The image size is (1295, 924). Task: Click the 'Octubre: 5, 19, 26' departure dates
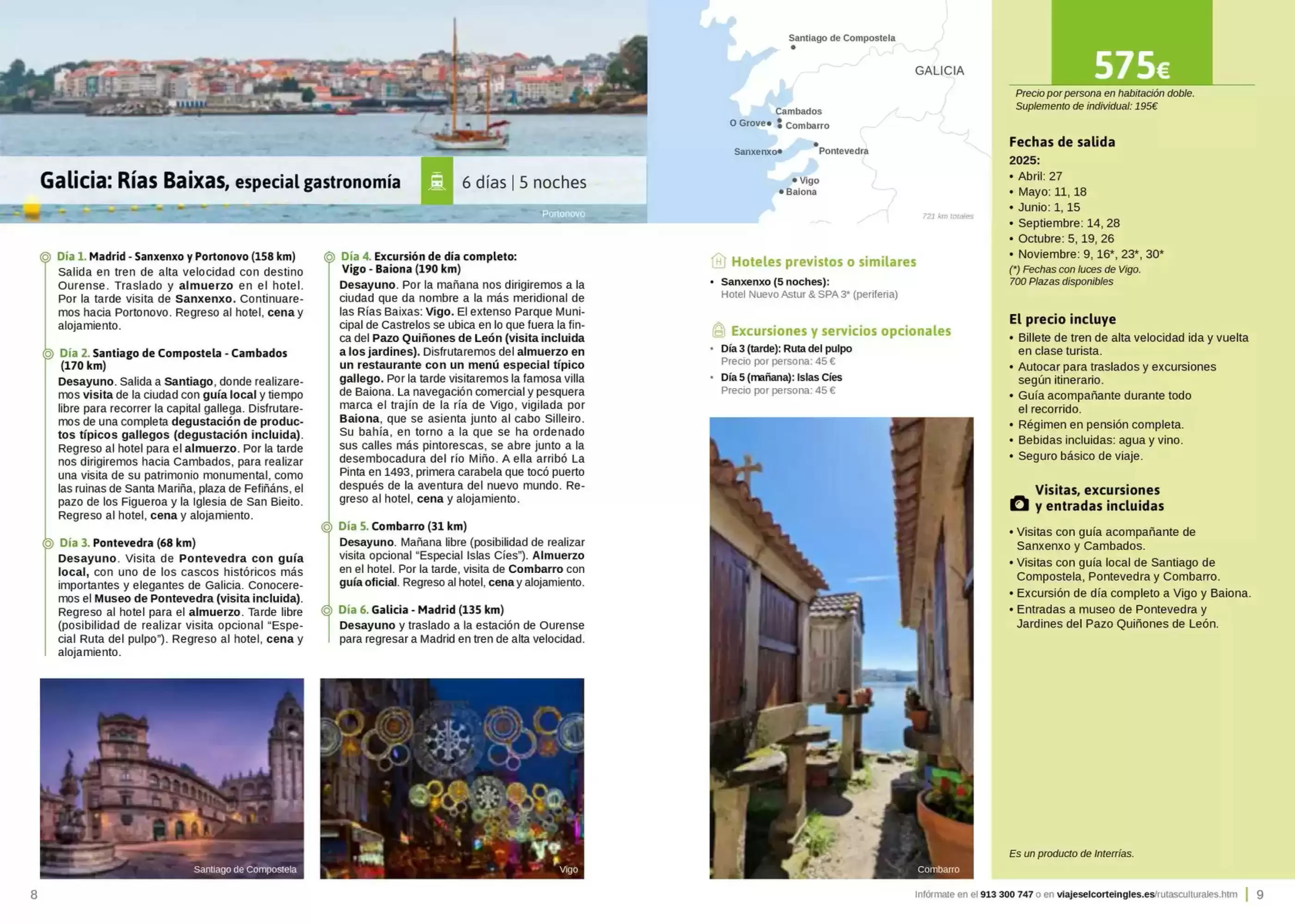pos(1066,238)
